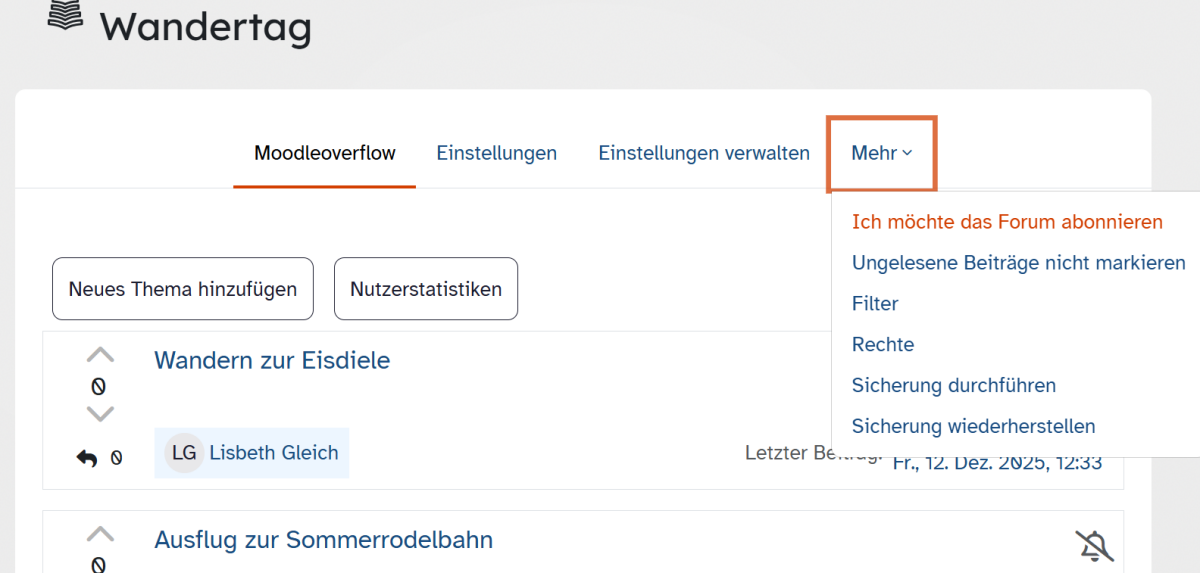The width and height of the screenshot is (1200, 573).
Task: Upvote the Wandern zur Eisdiele topic
Action: [x=100, y=355]
